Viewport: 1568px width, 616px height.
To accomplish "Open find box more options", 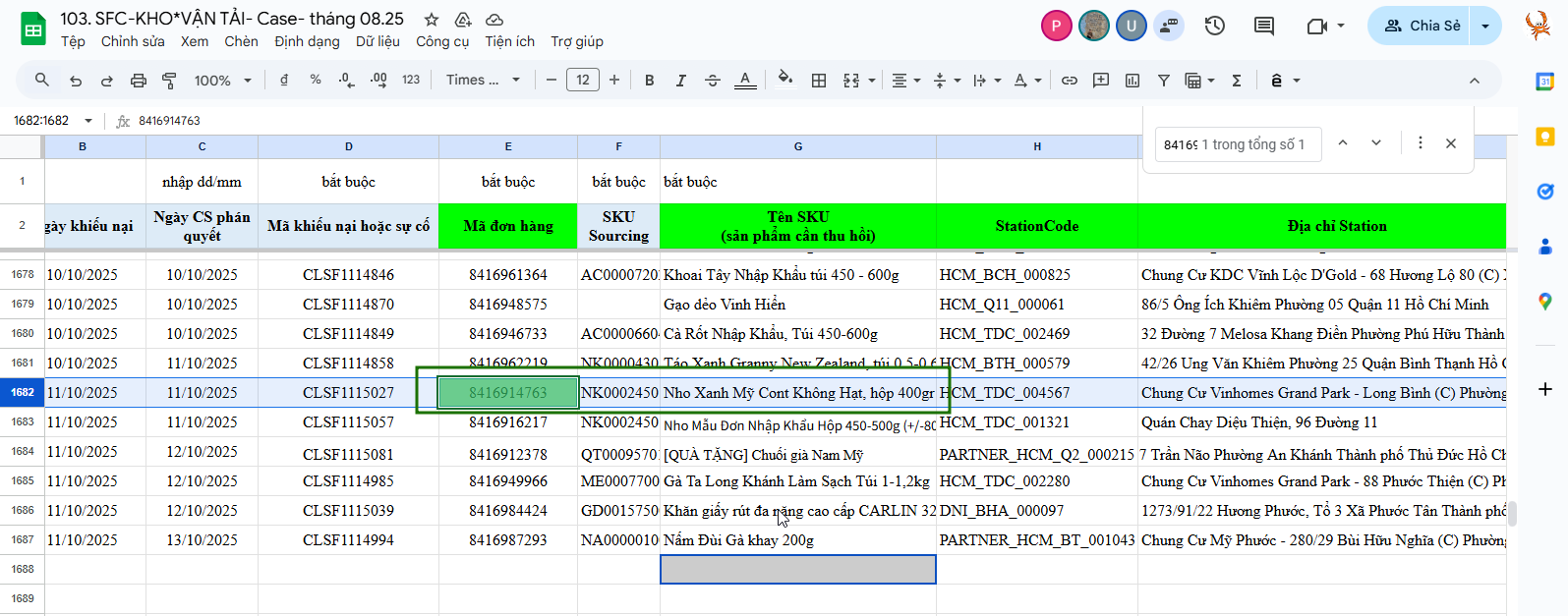I will (x=1420, y=143).
